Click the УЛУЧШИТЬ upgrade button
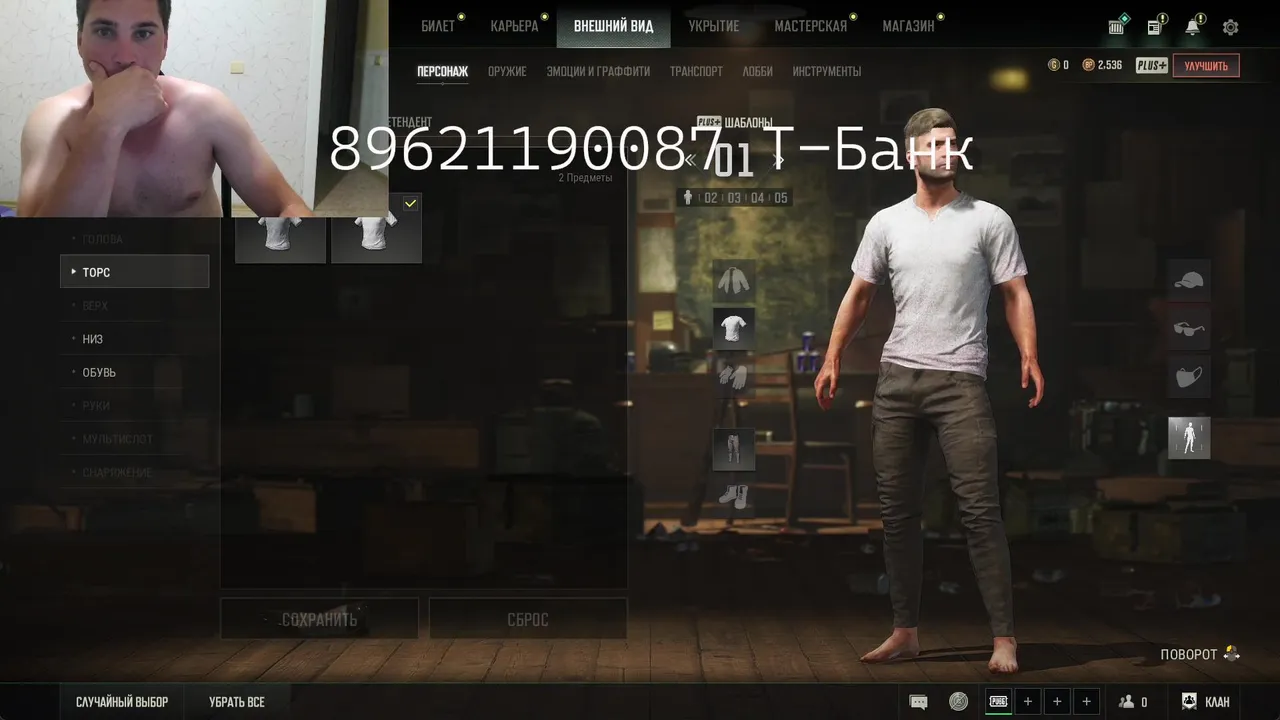The image size is (1280, 720). tap(1206, 66)
